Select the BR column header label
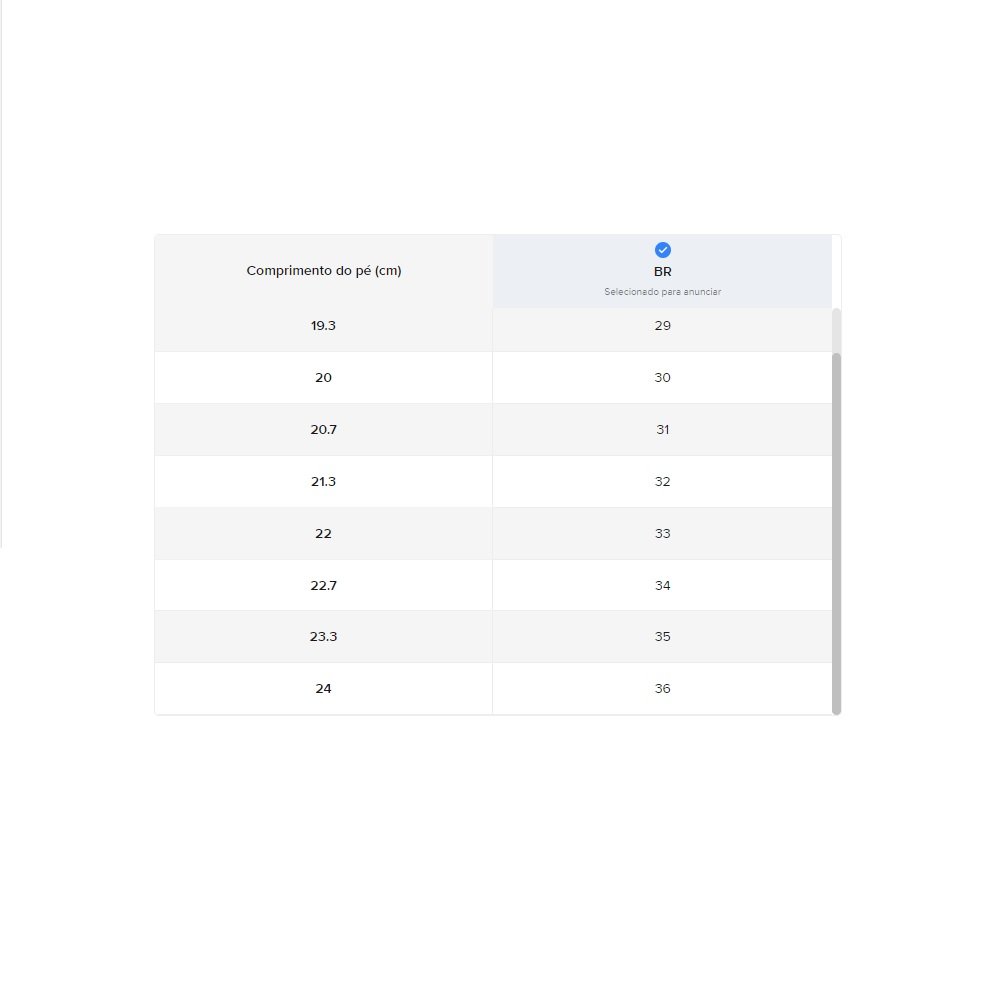The width and height of the screenshot is (1000, 1000). coord(662,272)
